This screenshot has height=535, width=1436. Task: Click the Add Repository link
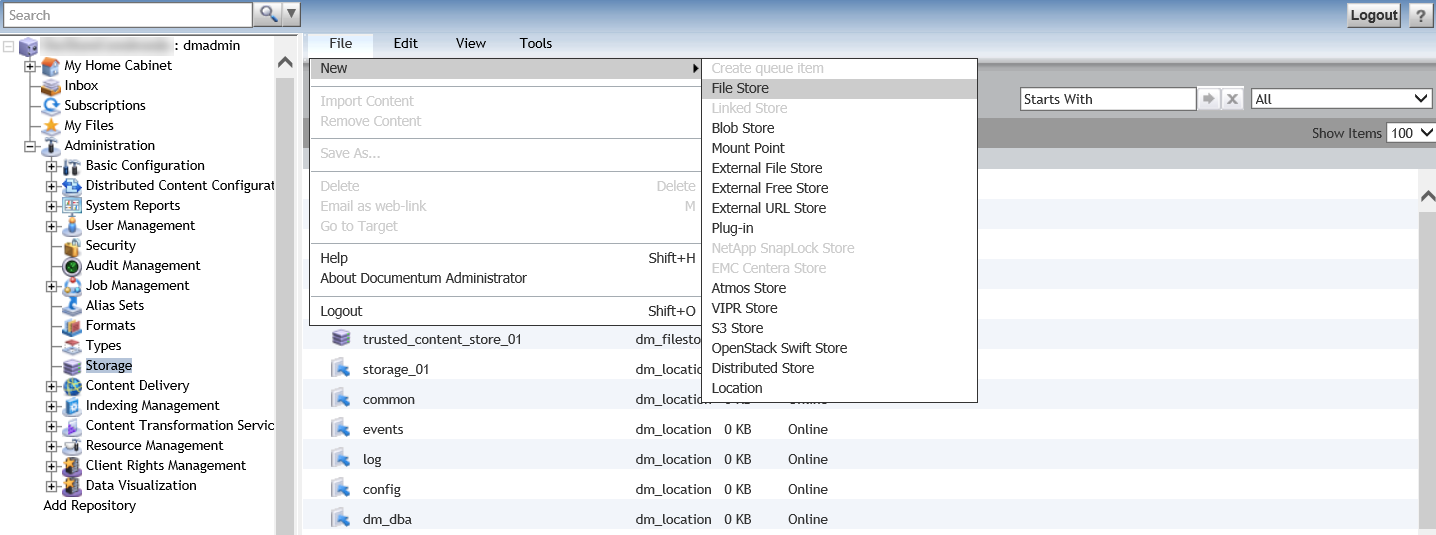click(90, 506)
